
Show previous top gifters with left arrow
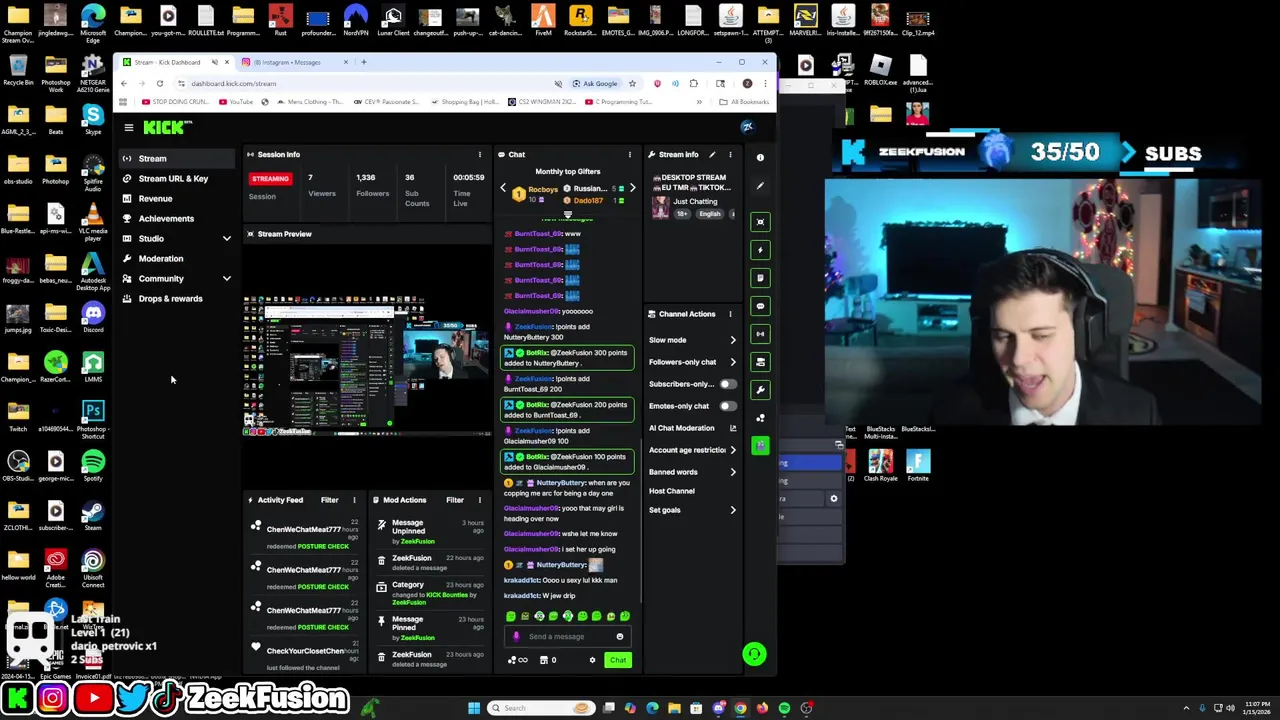[503, 188]
